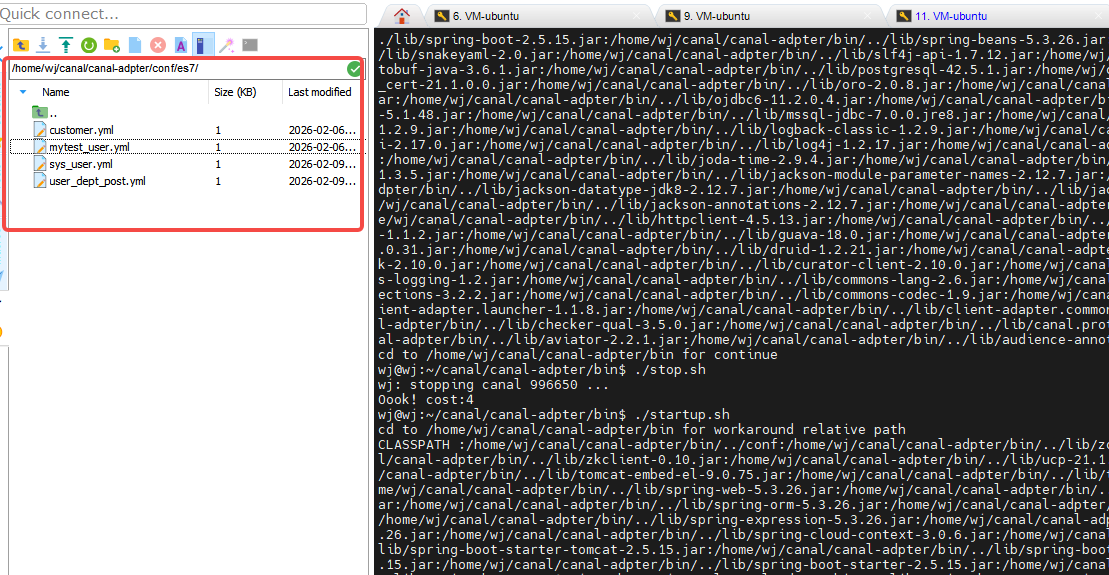Click the size value of customer.yml
The height and width of the screenshot is (575, 1109).
click(x=218, y=130)
